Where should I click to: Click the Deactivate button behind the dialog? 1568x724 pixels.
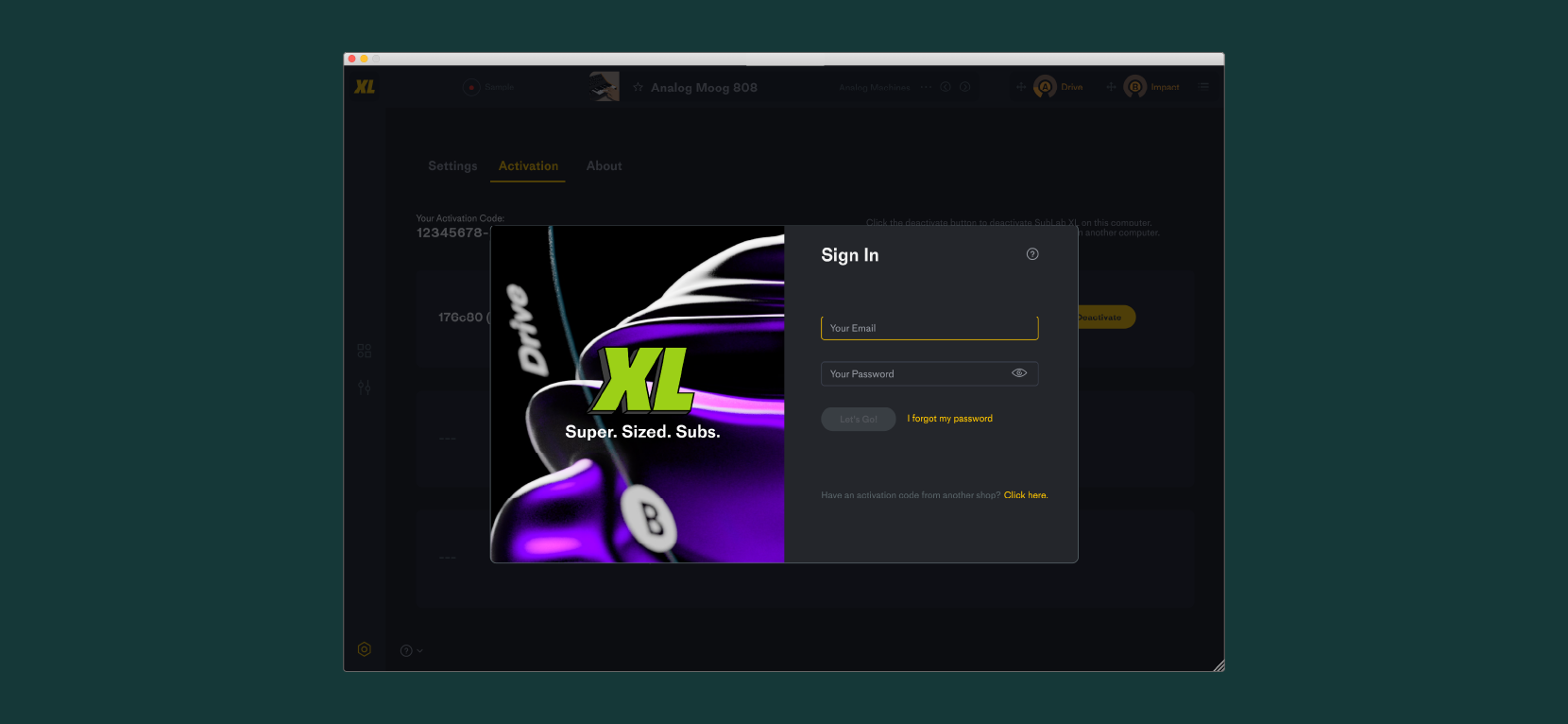click(1106, 318)
